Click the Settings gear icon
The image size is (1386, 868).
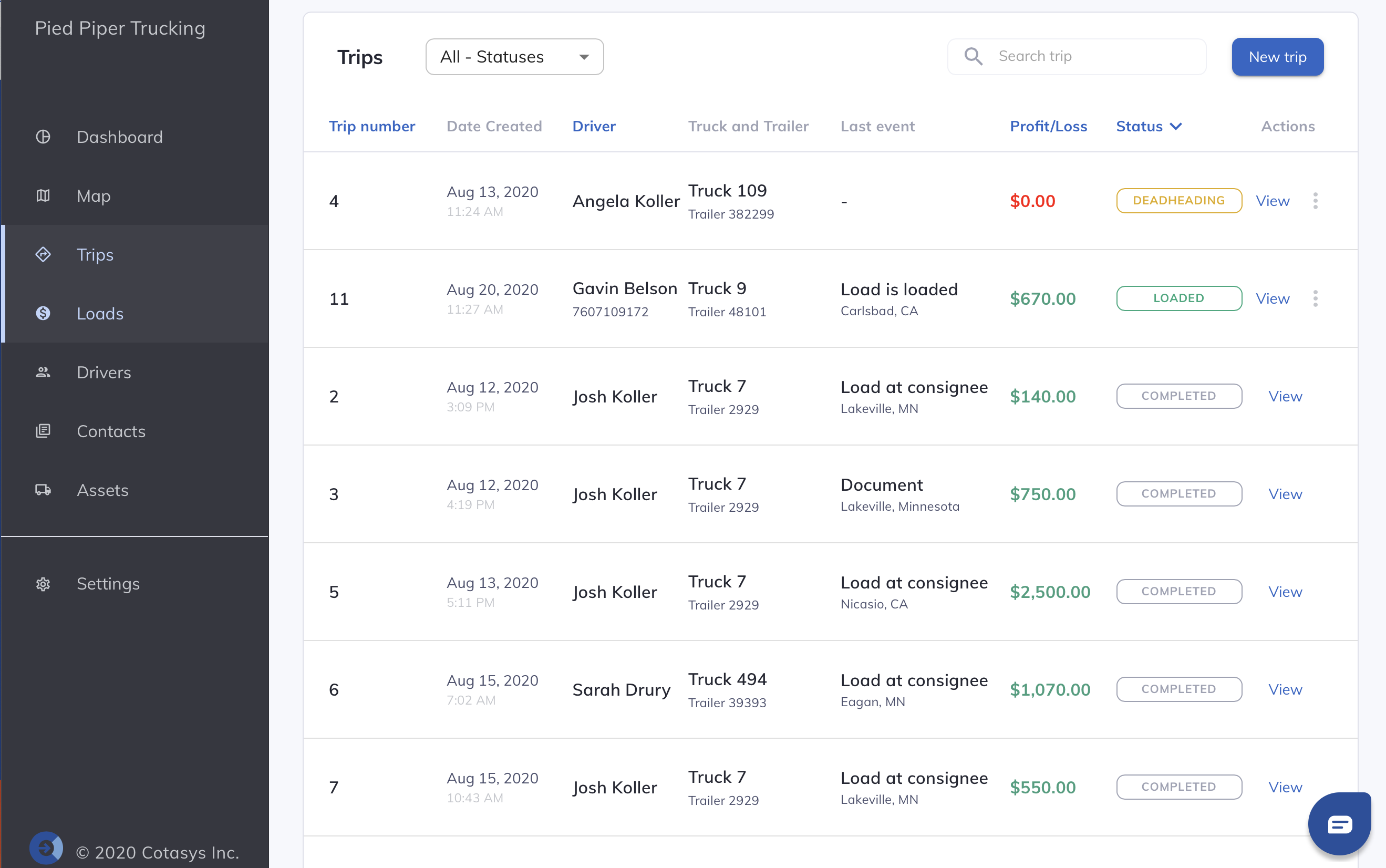click(x=43, y=584)
